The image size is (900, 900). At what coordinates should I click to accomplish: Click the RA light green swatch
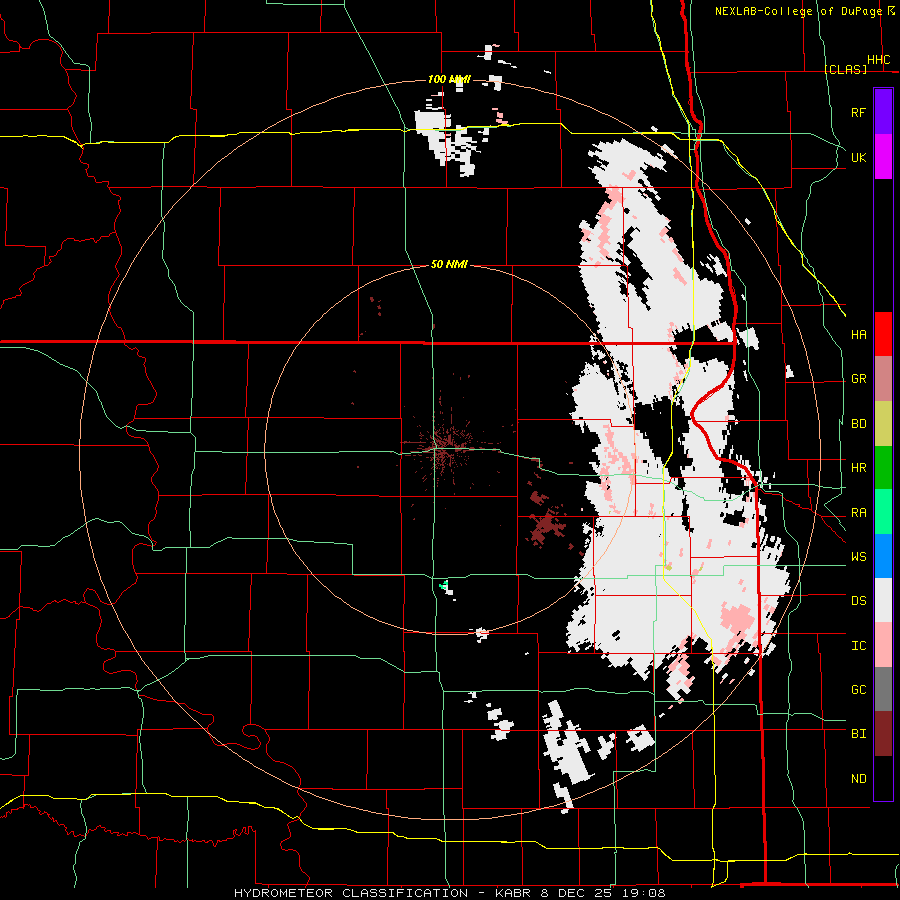click(x=883, y=512)
